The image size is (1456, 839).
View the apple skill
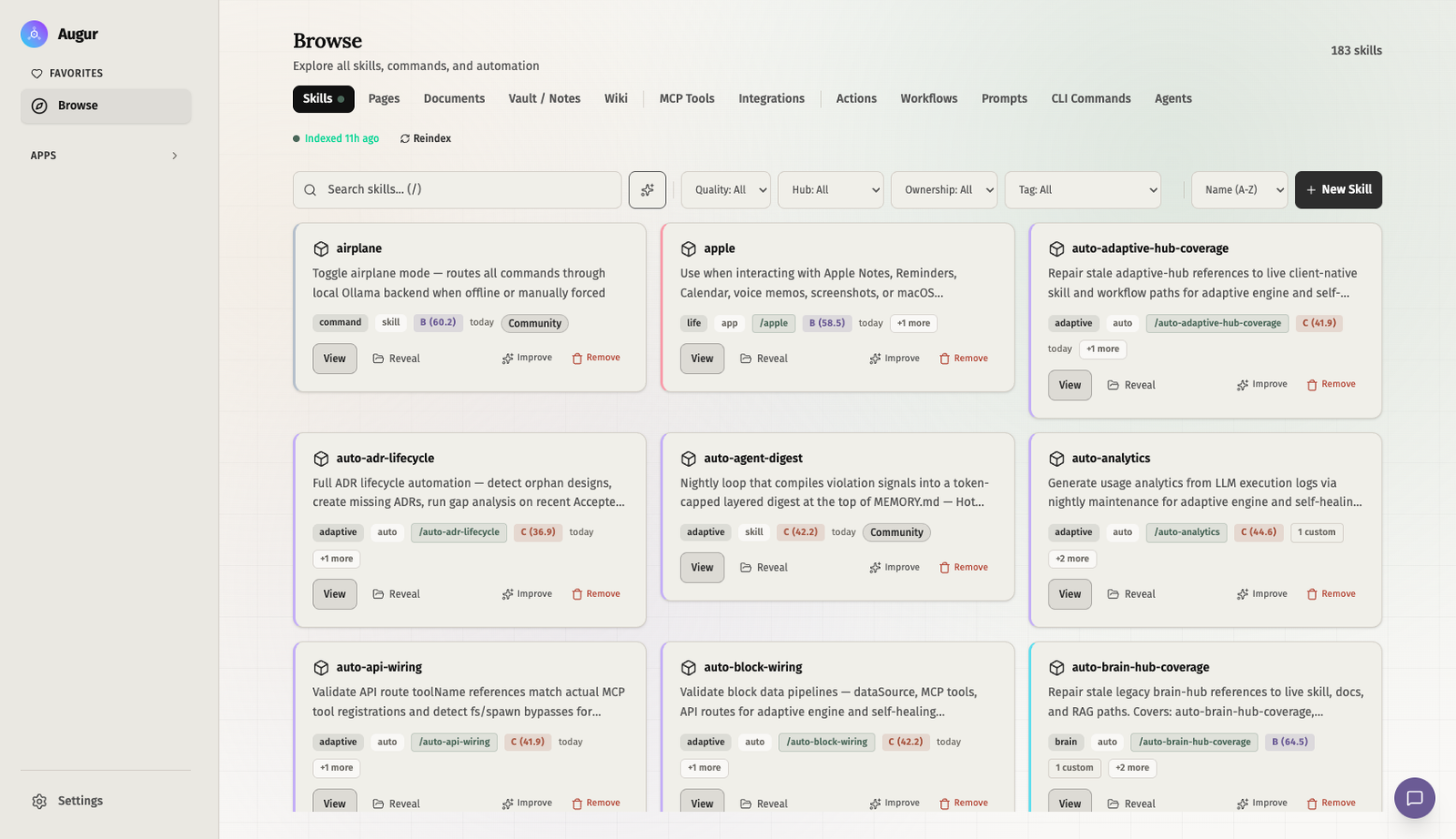(x=703, y=359)
